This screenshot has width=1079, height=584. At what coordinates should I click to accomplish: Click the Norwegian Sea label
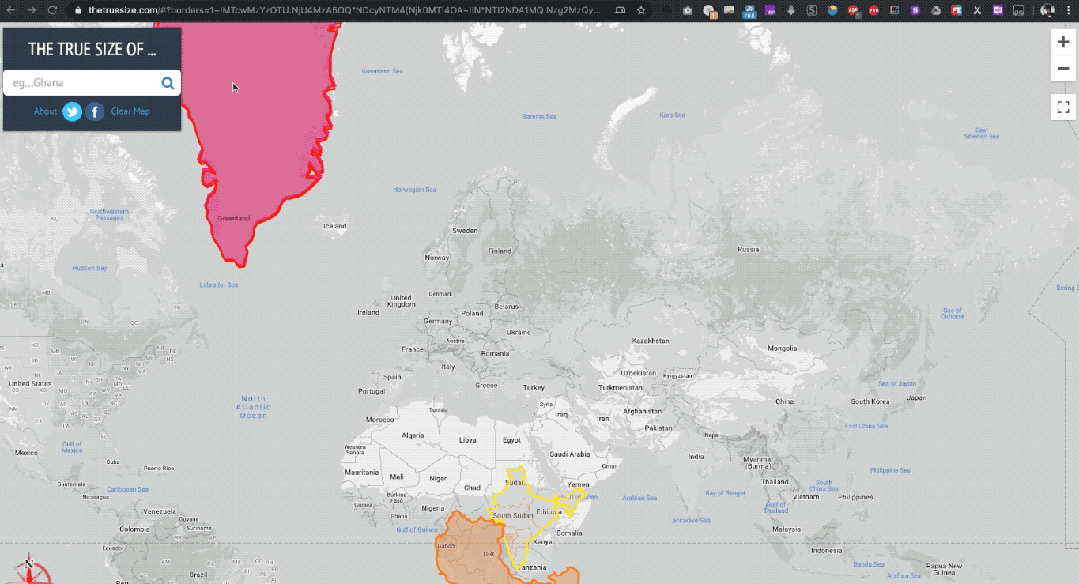(414, 189)
